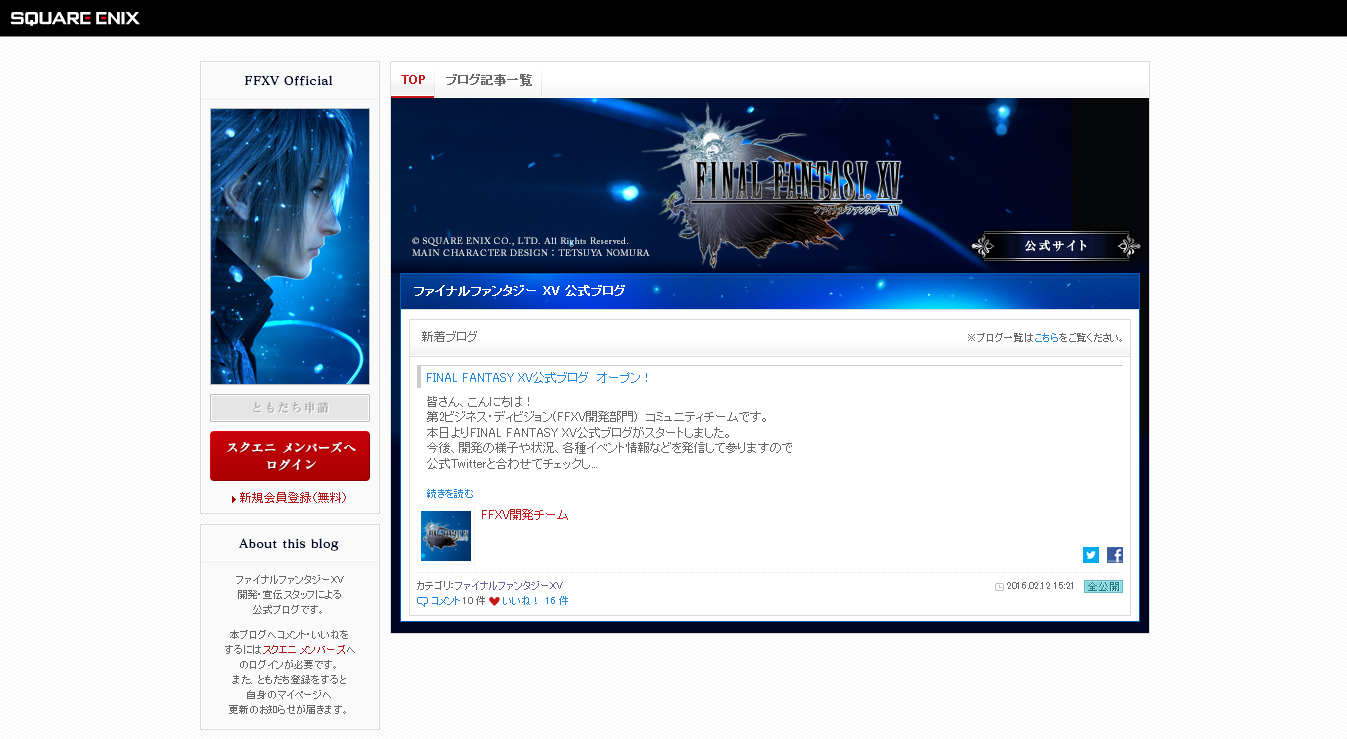Click the clock icon beside post date
The width and height of the screenshot is (1347, 739).
pyautogui.click(x=999, y=587)
